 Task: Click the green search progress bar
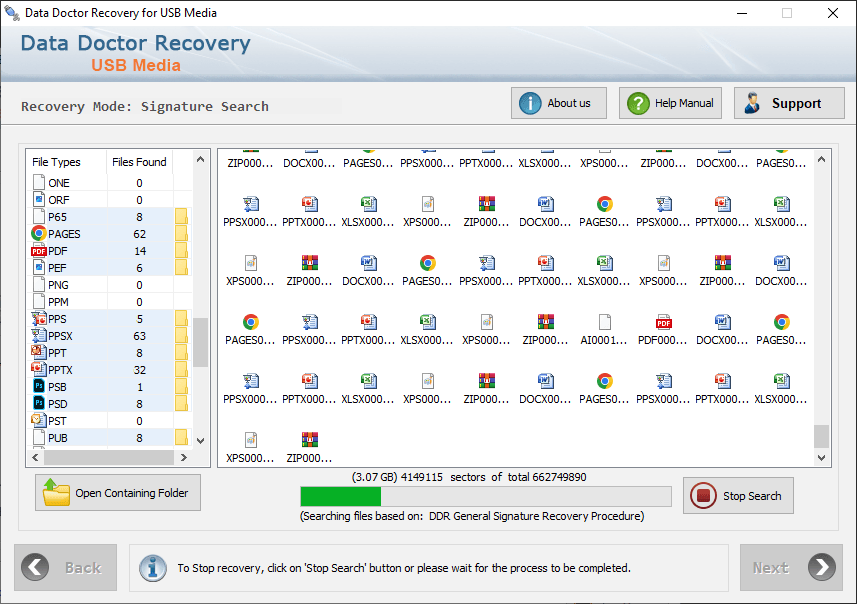(341, 496)
